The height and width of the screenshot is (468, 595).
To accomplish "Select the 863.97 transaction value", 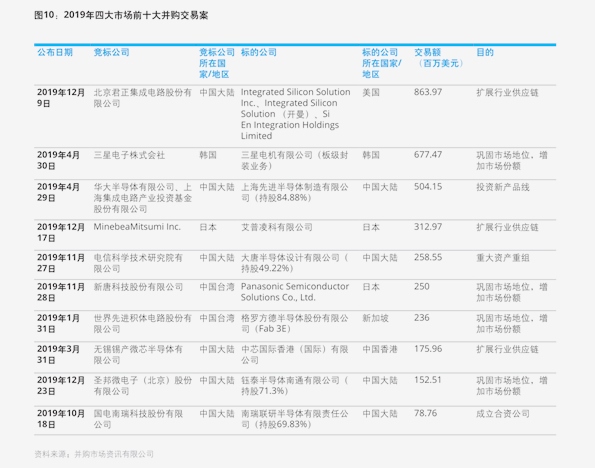I will point(428,92).
